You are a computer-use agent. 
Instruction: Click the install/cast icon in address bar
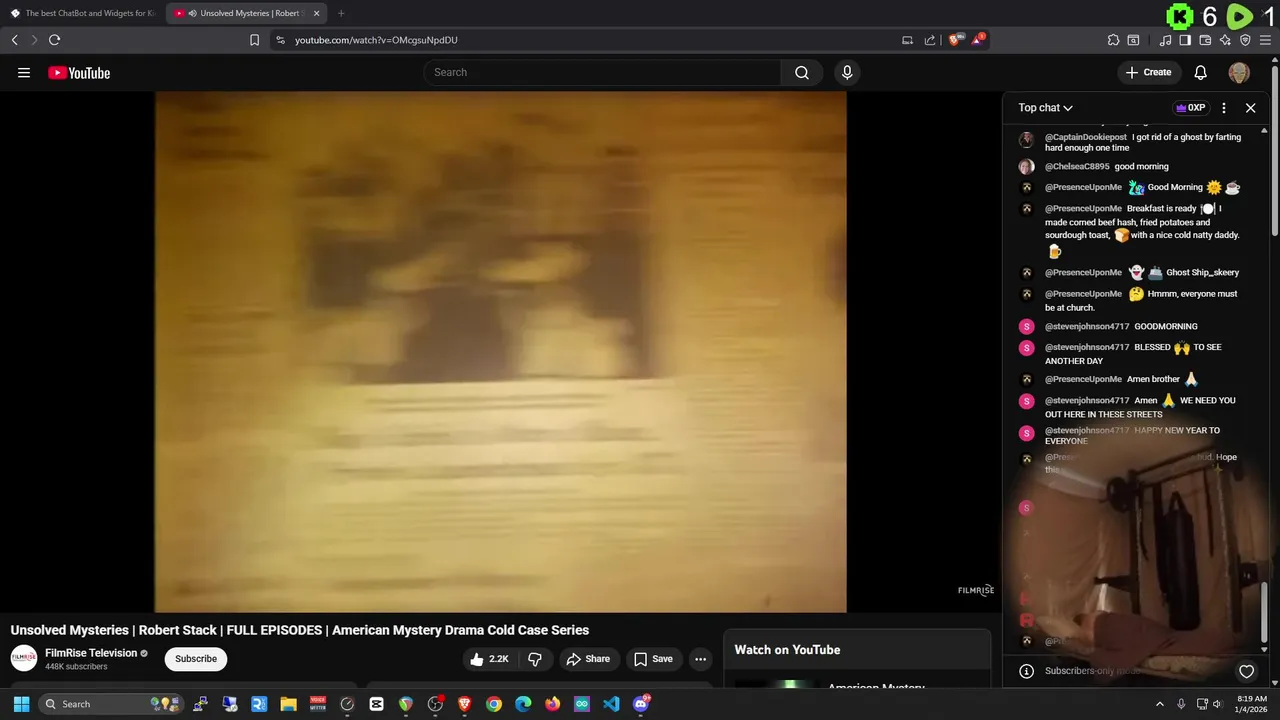tap(907, 40)
